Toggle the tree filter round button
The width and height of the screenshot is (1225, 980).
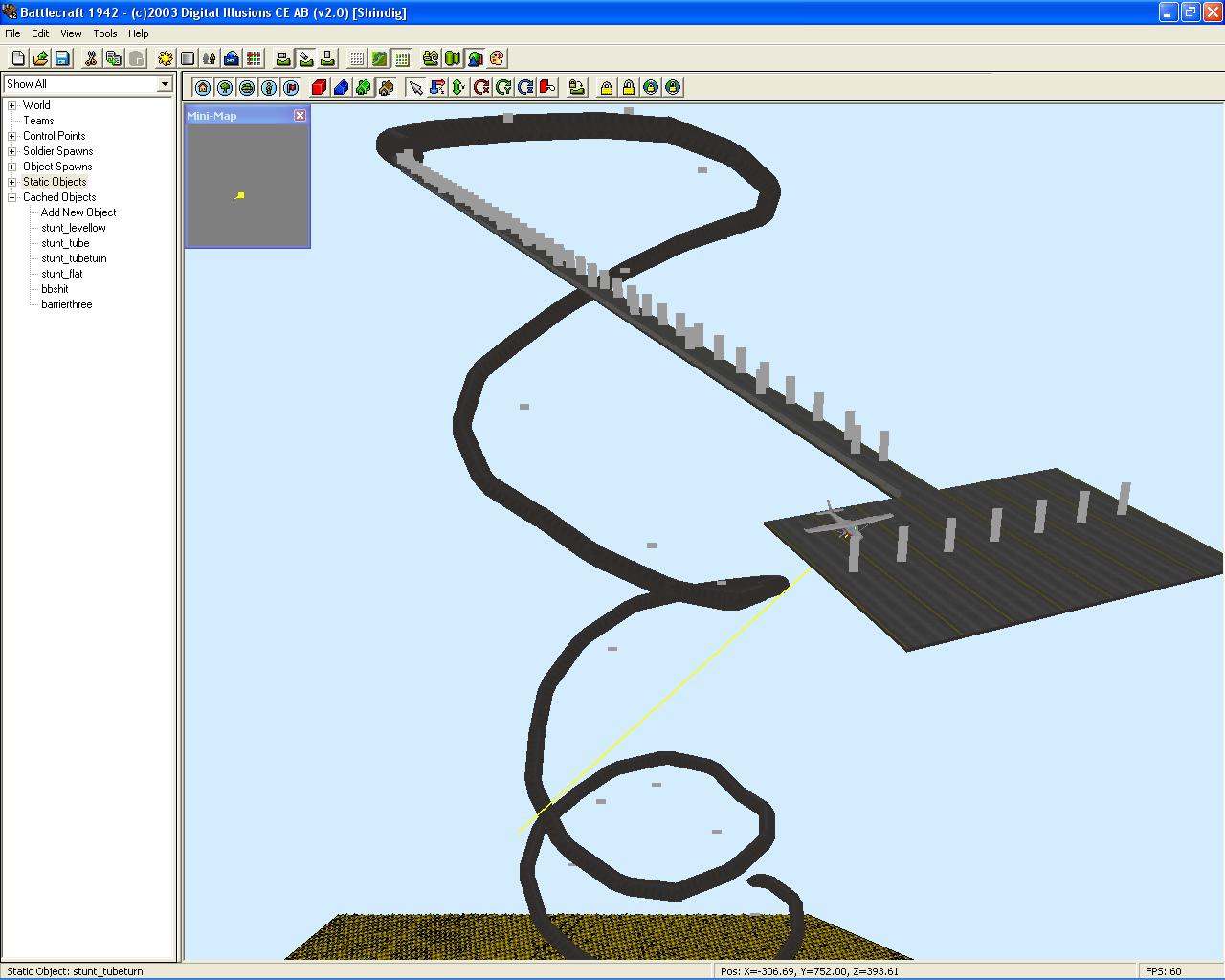[225, 87]
